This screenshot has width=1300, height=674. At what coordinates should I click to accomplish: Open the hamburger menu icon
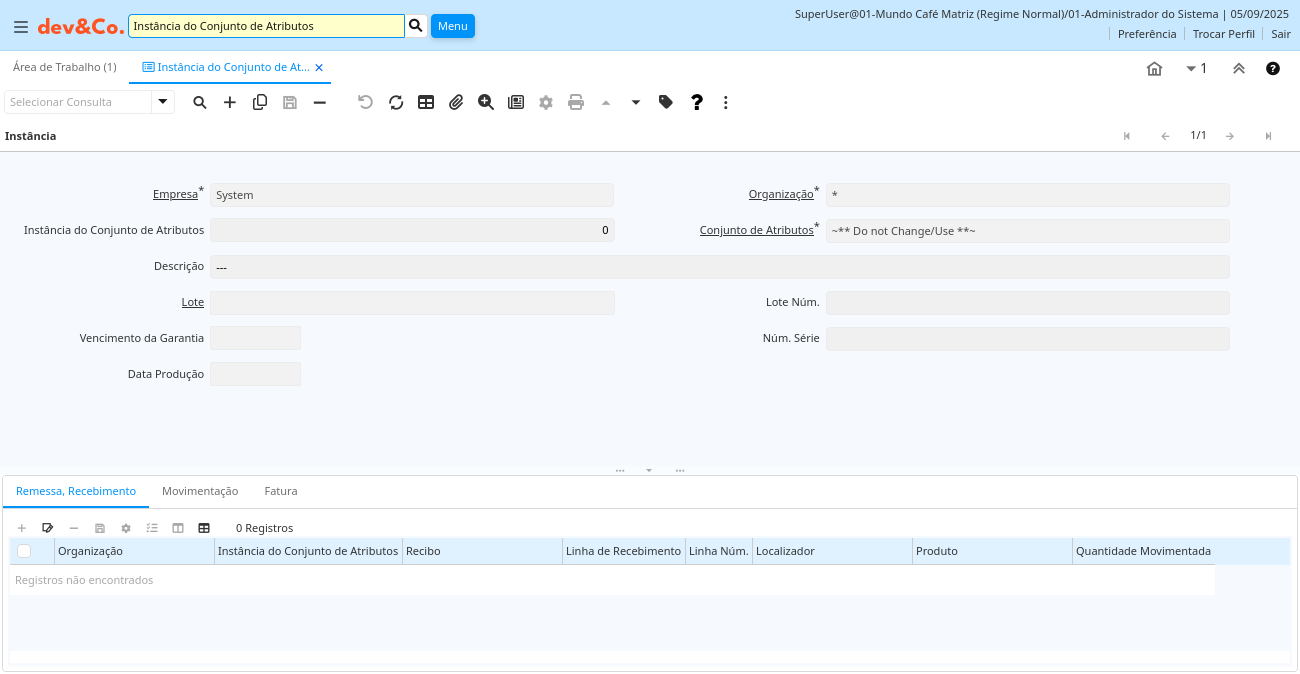21,27
